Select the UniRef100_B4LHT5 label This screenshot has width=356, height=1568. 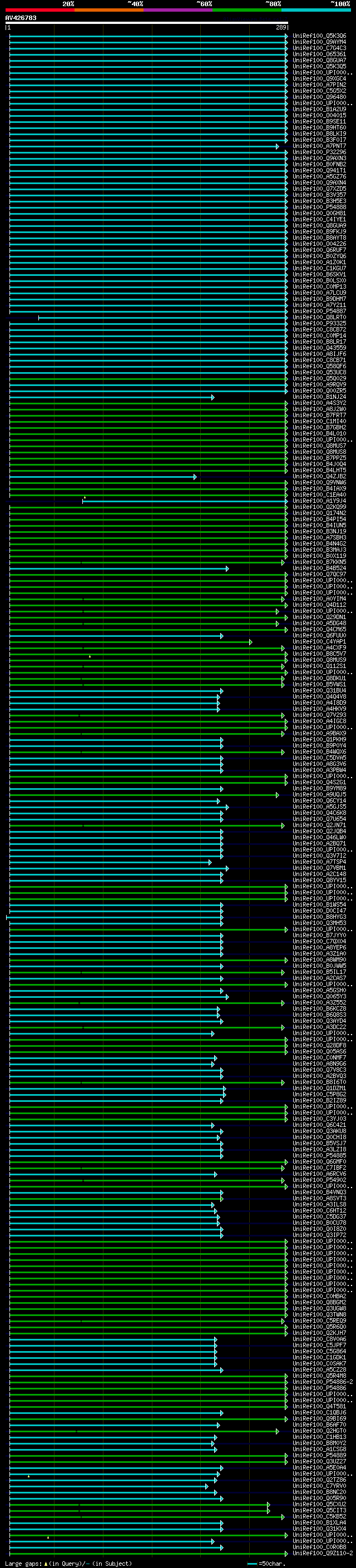[319, 470]
